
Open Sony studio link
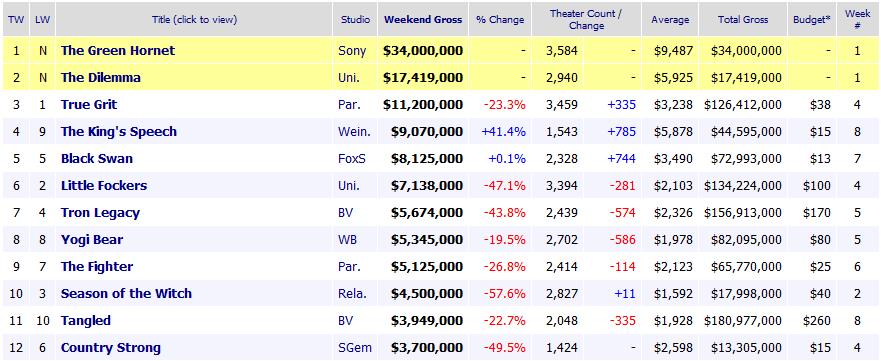[x=352, y=51]
